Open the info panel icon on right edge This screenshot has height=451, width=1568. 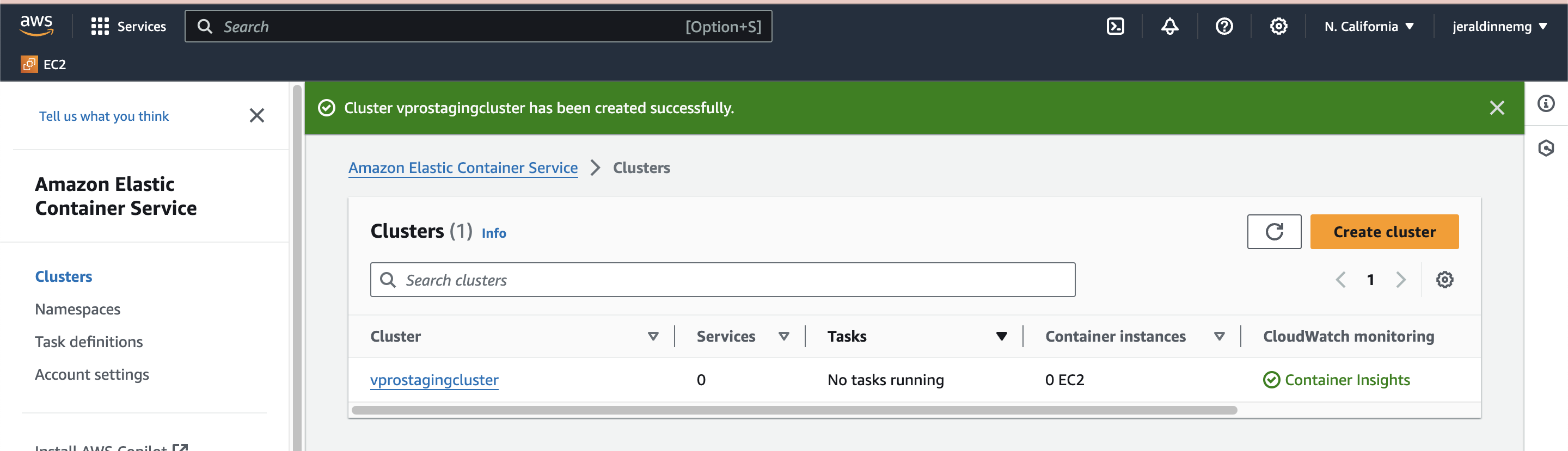coord(1546,103)
